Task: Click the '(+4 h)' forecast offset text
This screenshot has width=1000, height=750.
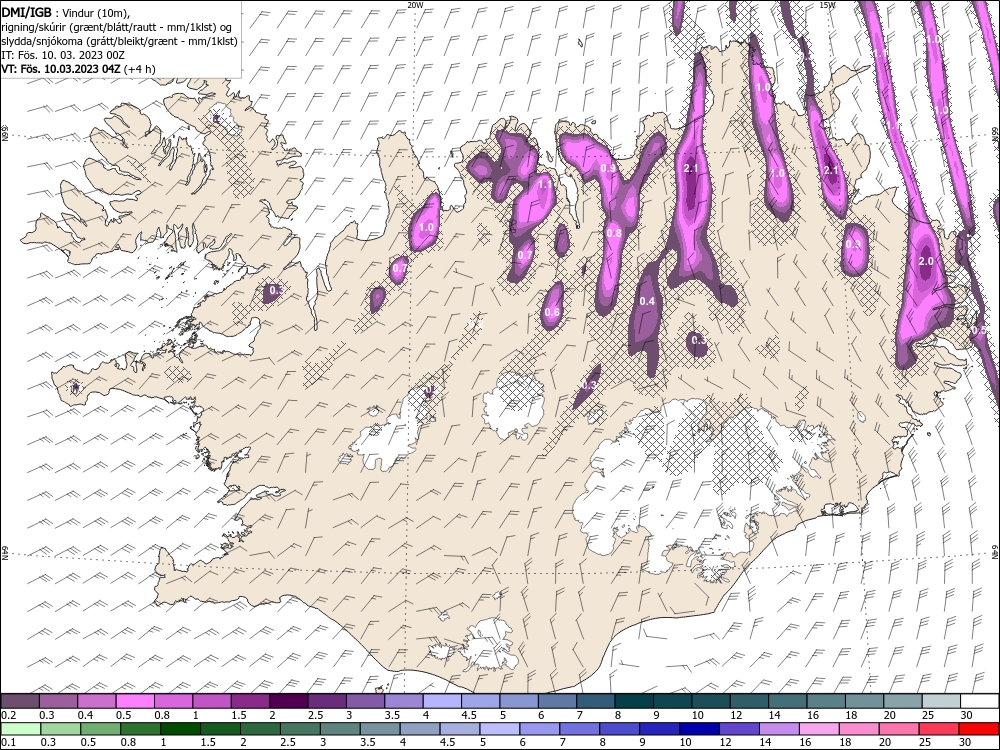Action: click(140, 69)
